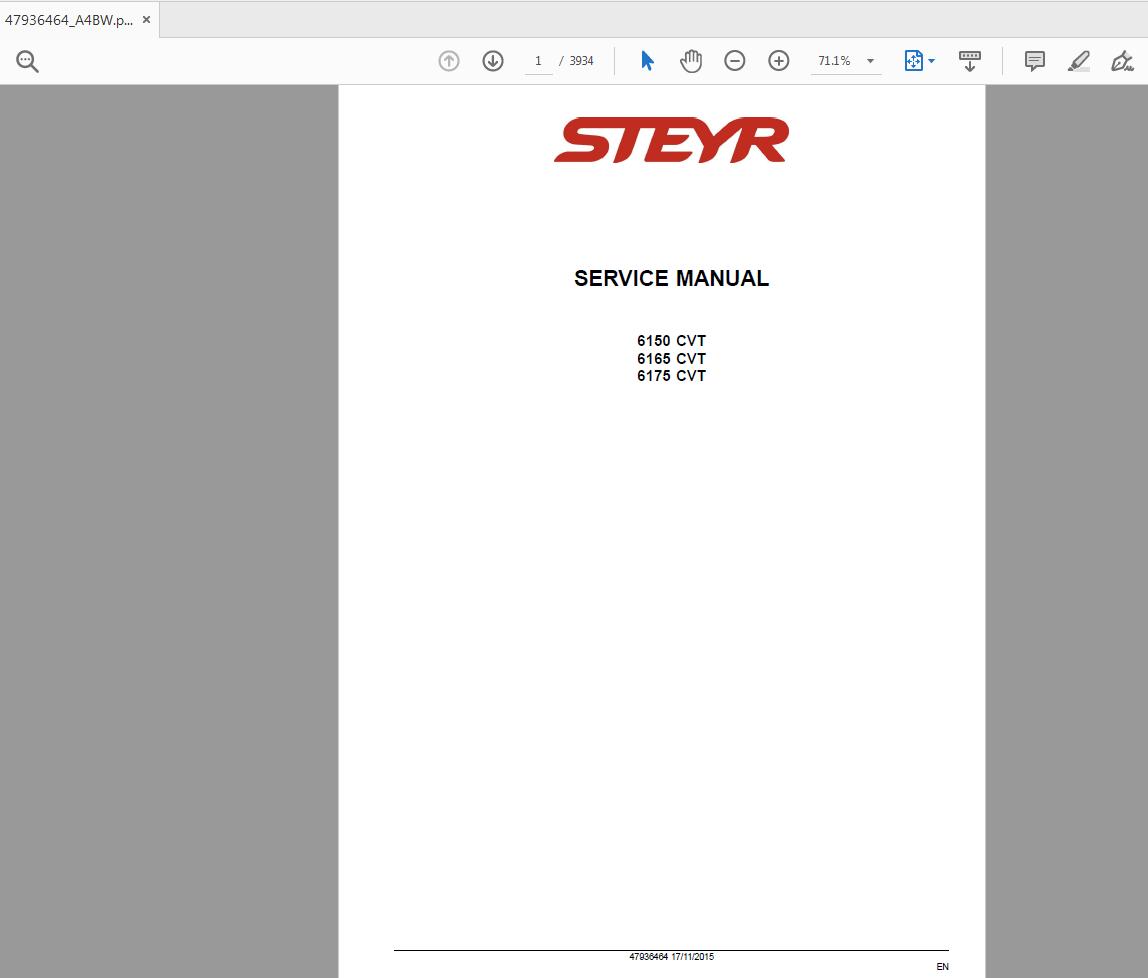
Task: Activate the Hand tool
Action: 691,61
